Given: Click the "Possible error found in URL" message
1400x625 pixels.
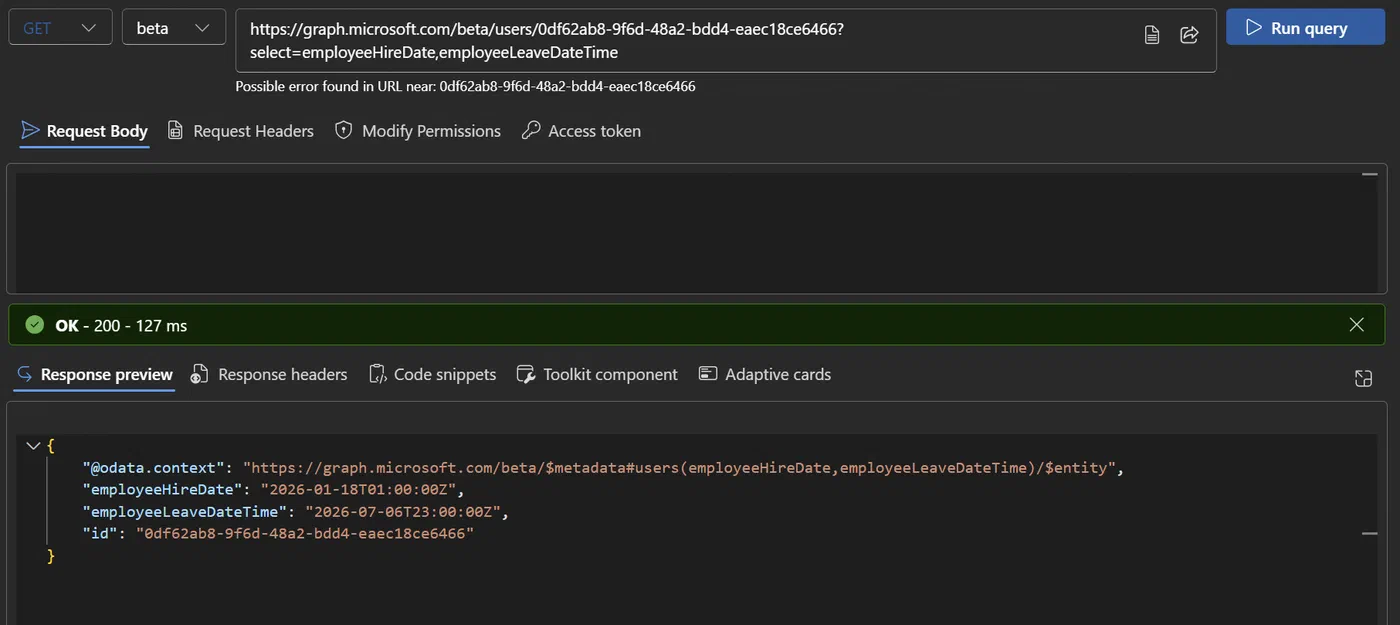Looking at the screenshot, I should click(465, 86).
